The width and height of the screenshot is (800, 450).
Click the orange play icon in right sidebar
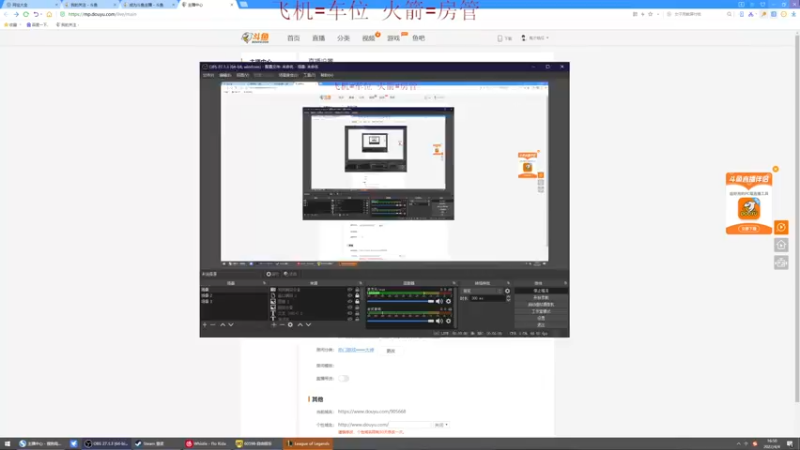coord(781,227)
